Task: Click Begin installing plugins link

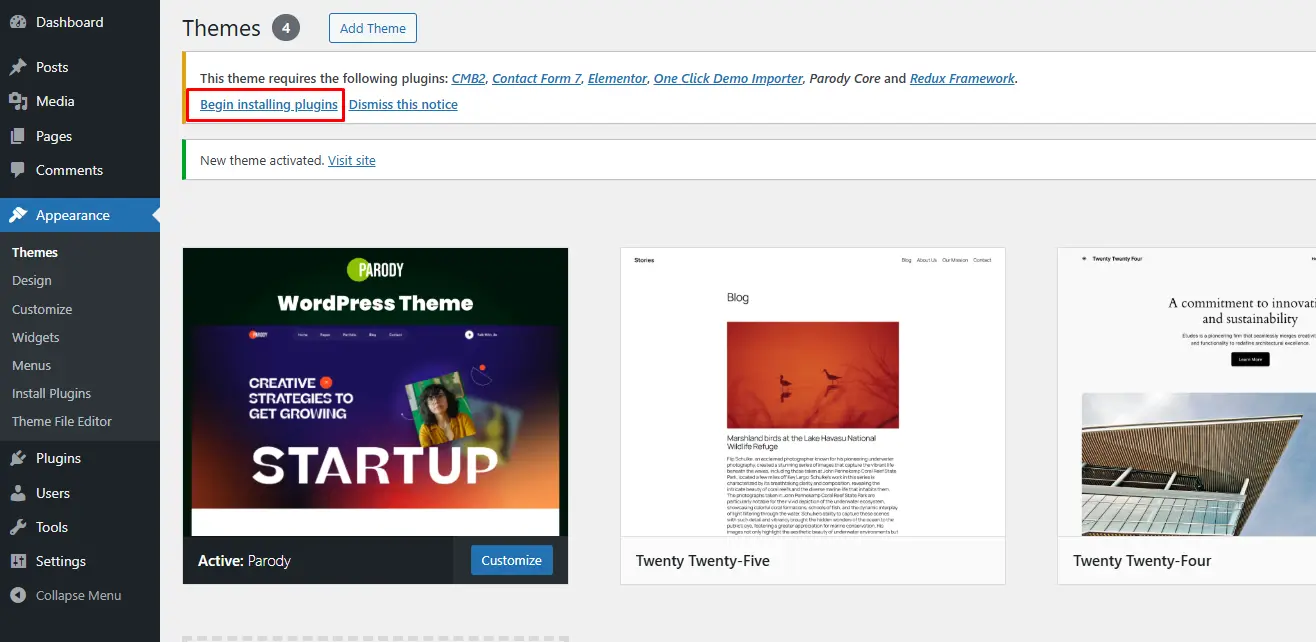Action: (269, 104)
